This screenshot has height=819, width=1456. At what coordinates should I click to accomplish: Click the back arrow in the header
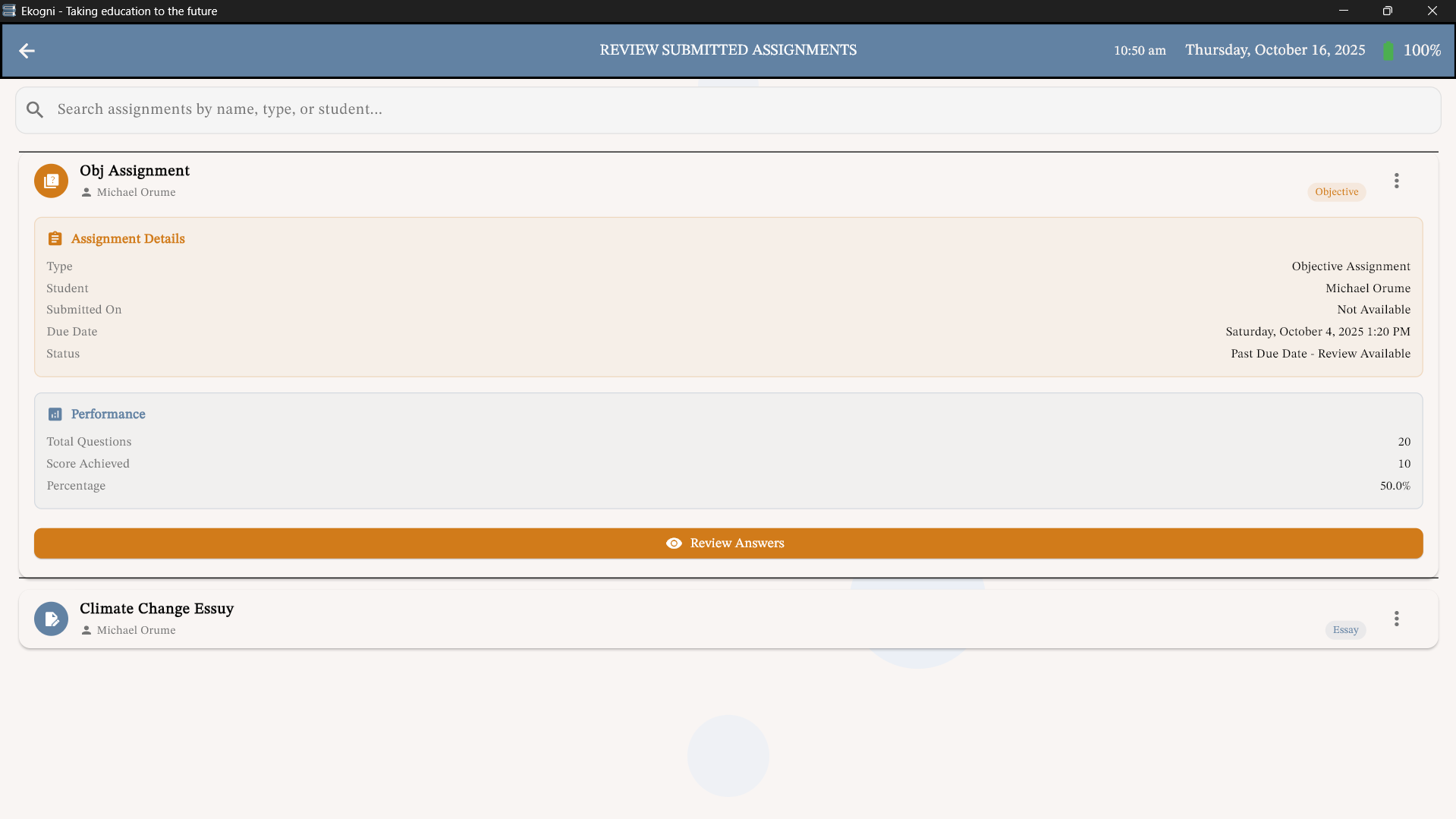[27, 50]
